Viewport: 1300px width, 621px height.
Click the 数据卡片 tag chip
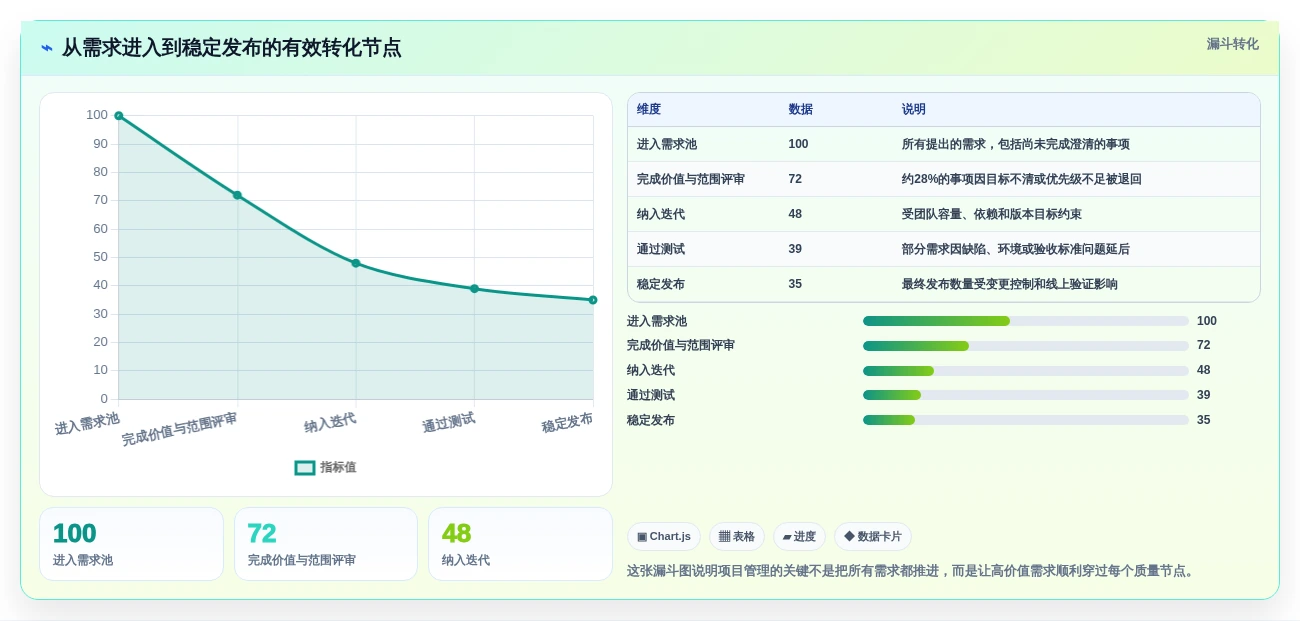click(x=873, y=537)
